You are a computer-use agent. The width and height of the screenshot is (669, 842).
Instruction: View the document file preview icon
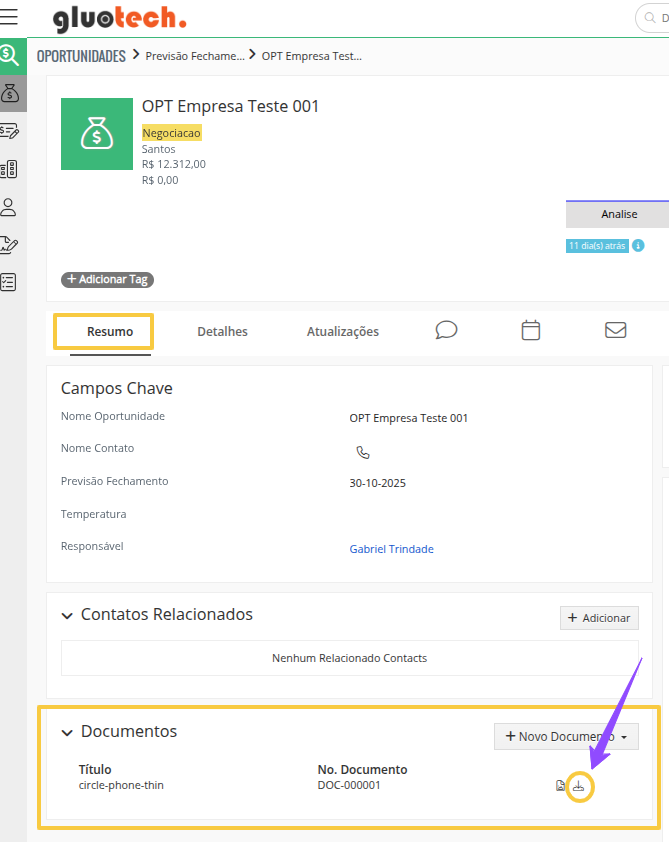[x=561, y=786]
